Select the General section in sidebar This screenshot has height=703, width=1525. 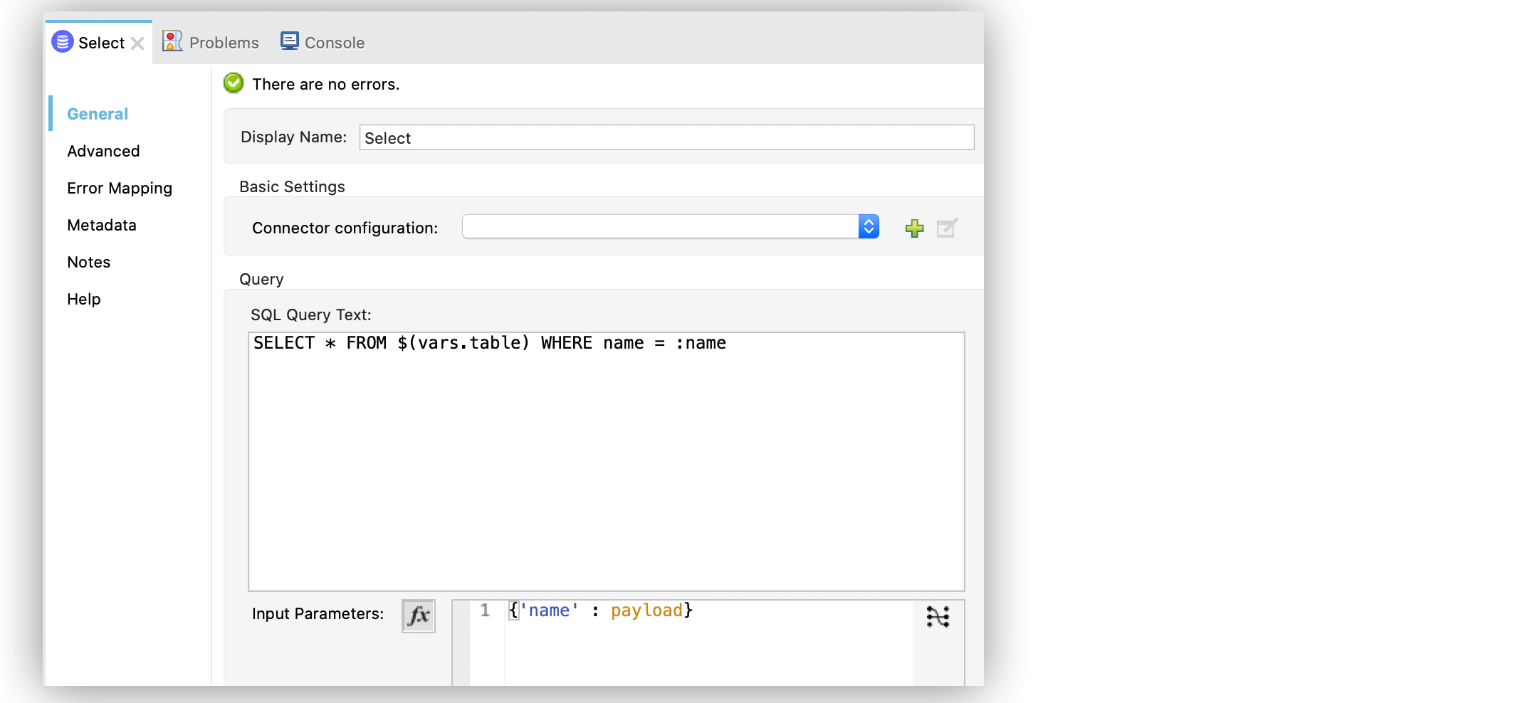tap(97, 114)
